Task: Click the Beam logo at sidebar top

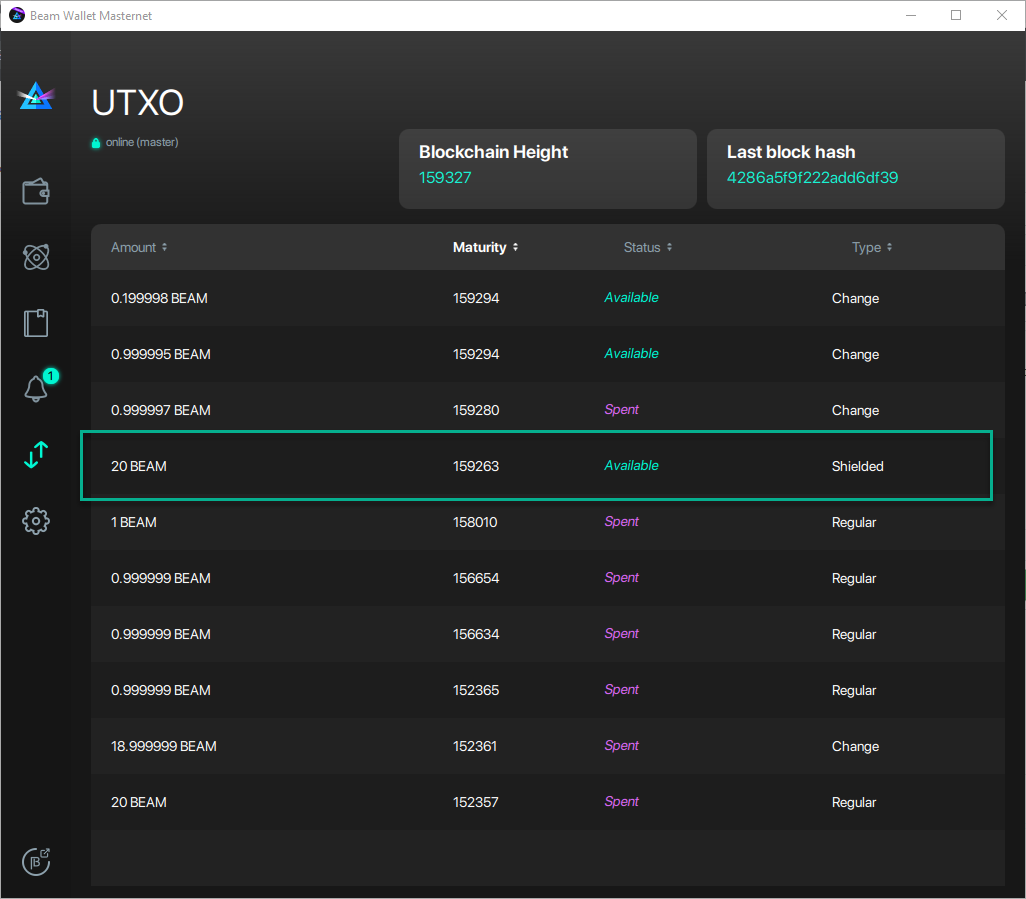Action: tap(36, 96)
